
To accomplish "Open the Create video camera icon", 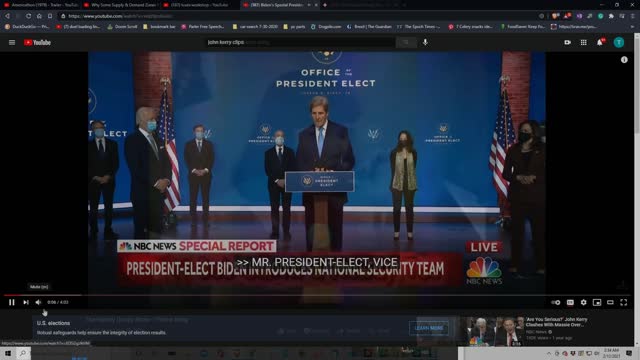I will (567, 42).
